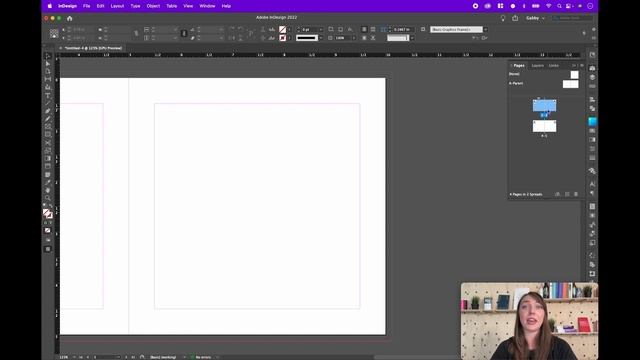Open the Object menu

point(153,6)
